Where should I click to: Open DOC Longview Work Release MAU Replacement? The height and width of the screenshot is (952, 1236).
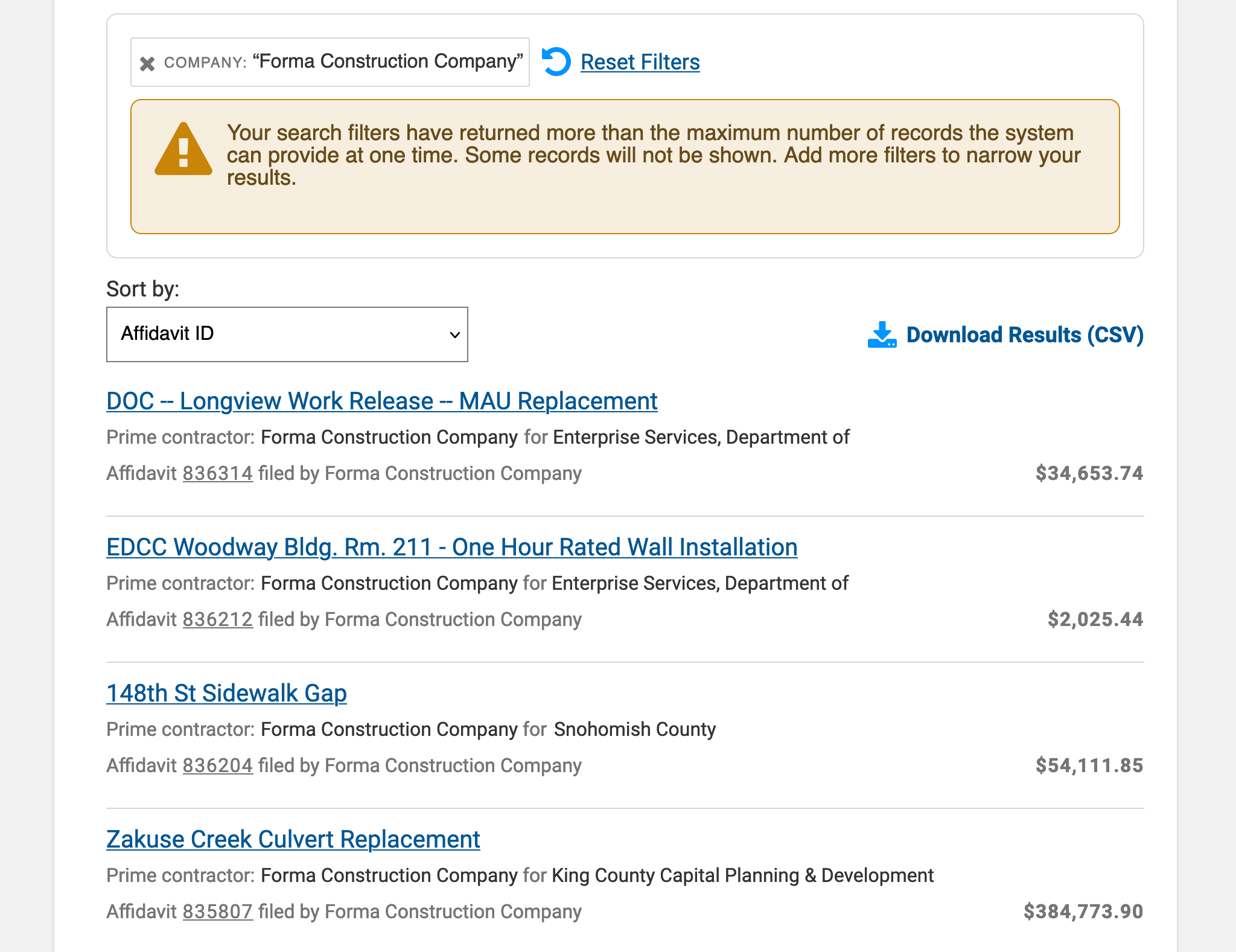(x=382, y=401)
